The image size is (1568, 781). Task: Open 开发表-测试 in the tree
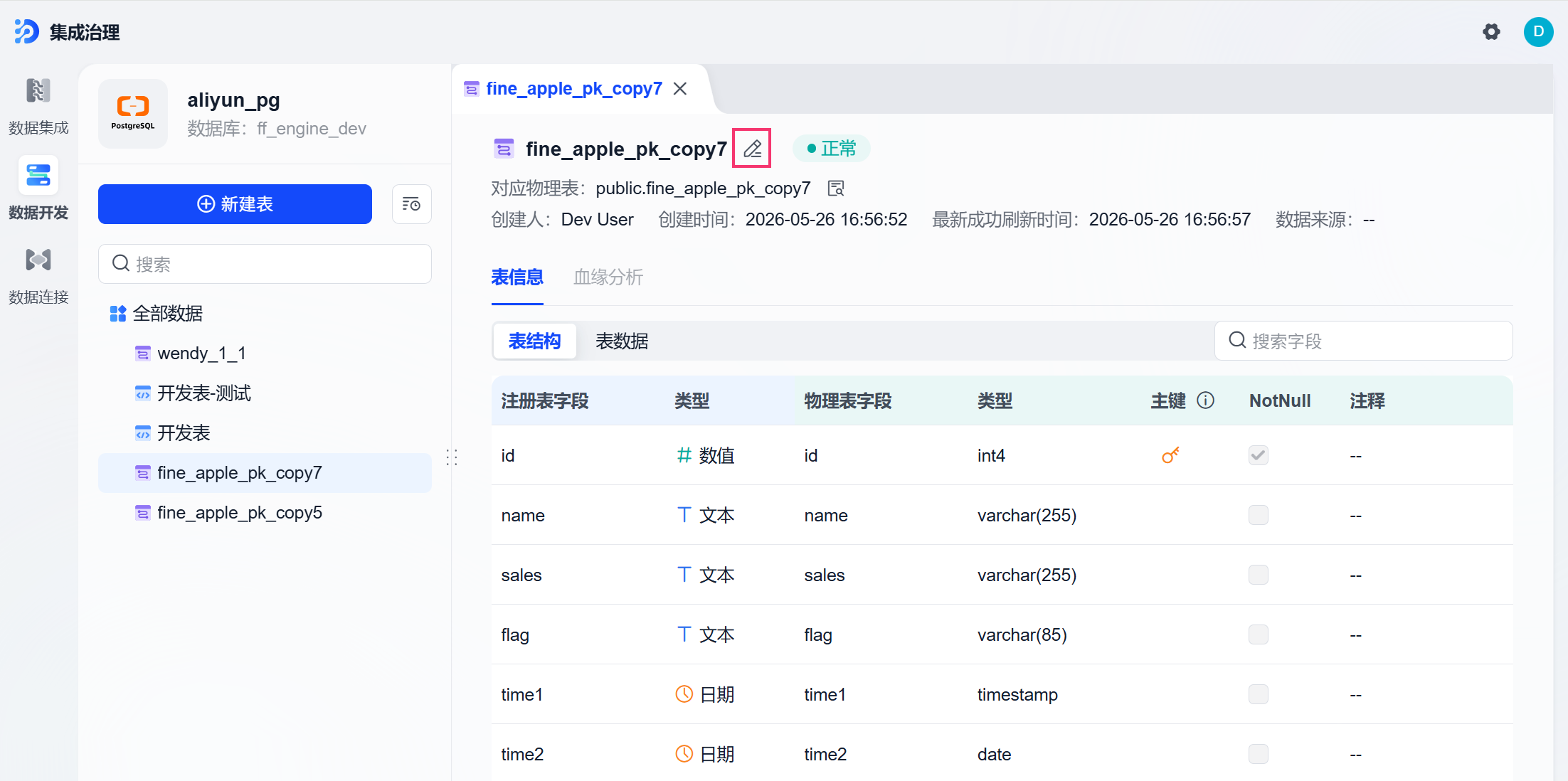265,393
